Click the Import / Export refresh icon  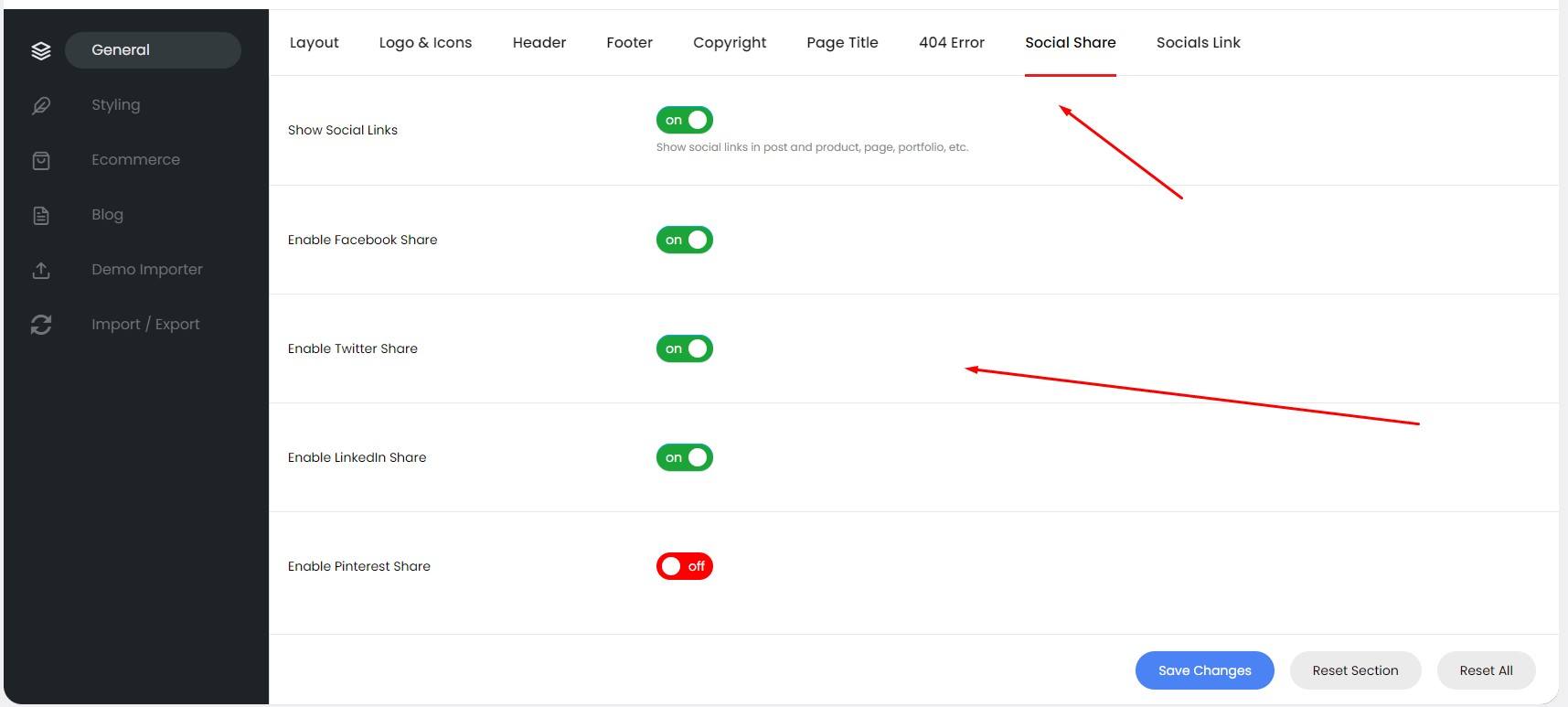tap(41, 325)
